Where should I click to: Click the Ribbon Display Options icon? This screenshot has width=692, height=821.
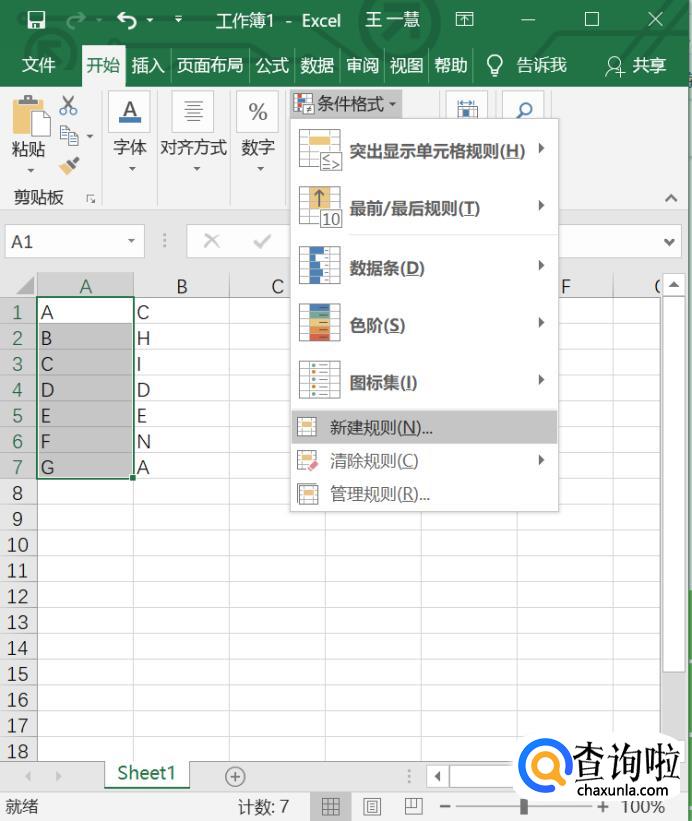(x=464, y=19)
